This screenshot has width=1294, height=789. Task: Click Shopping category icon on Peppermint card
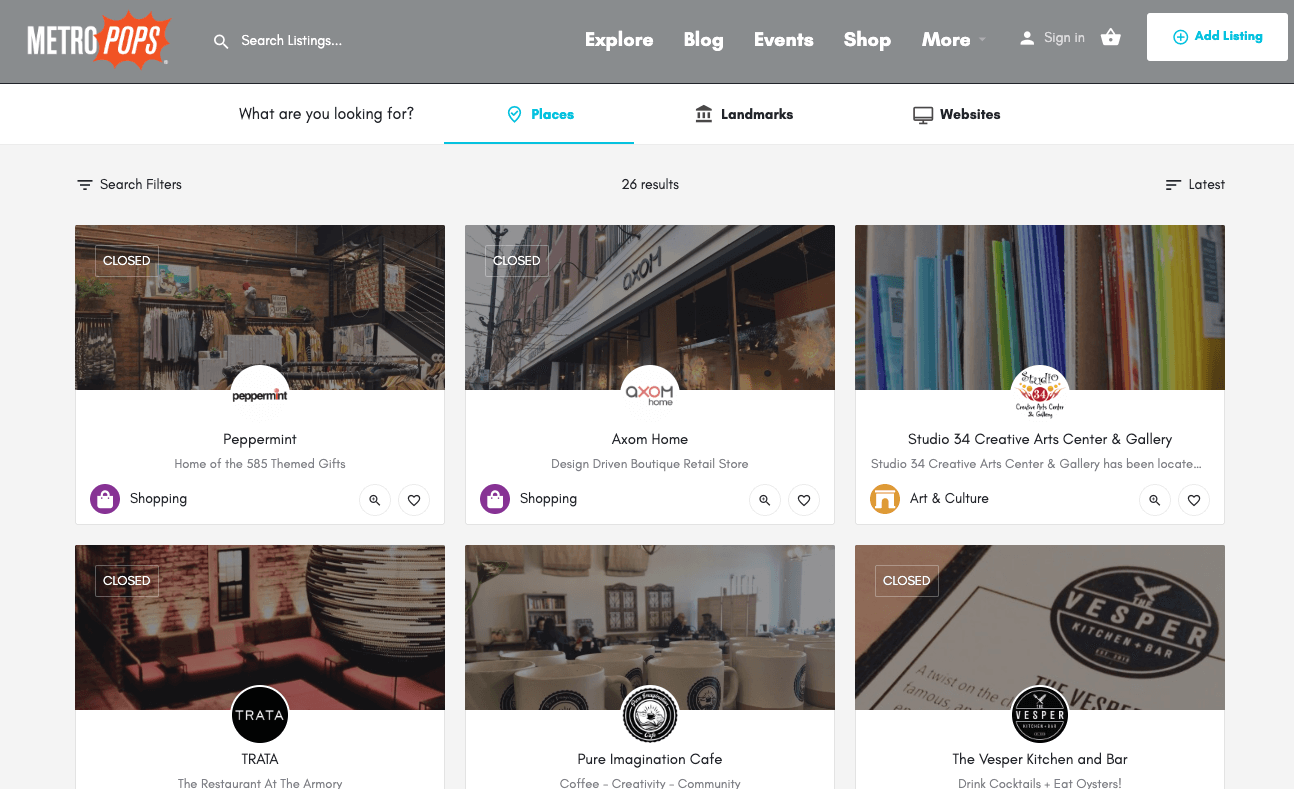point(105,499)
